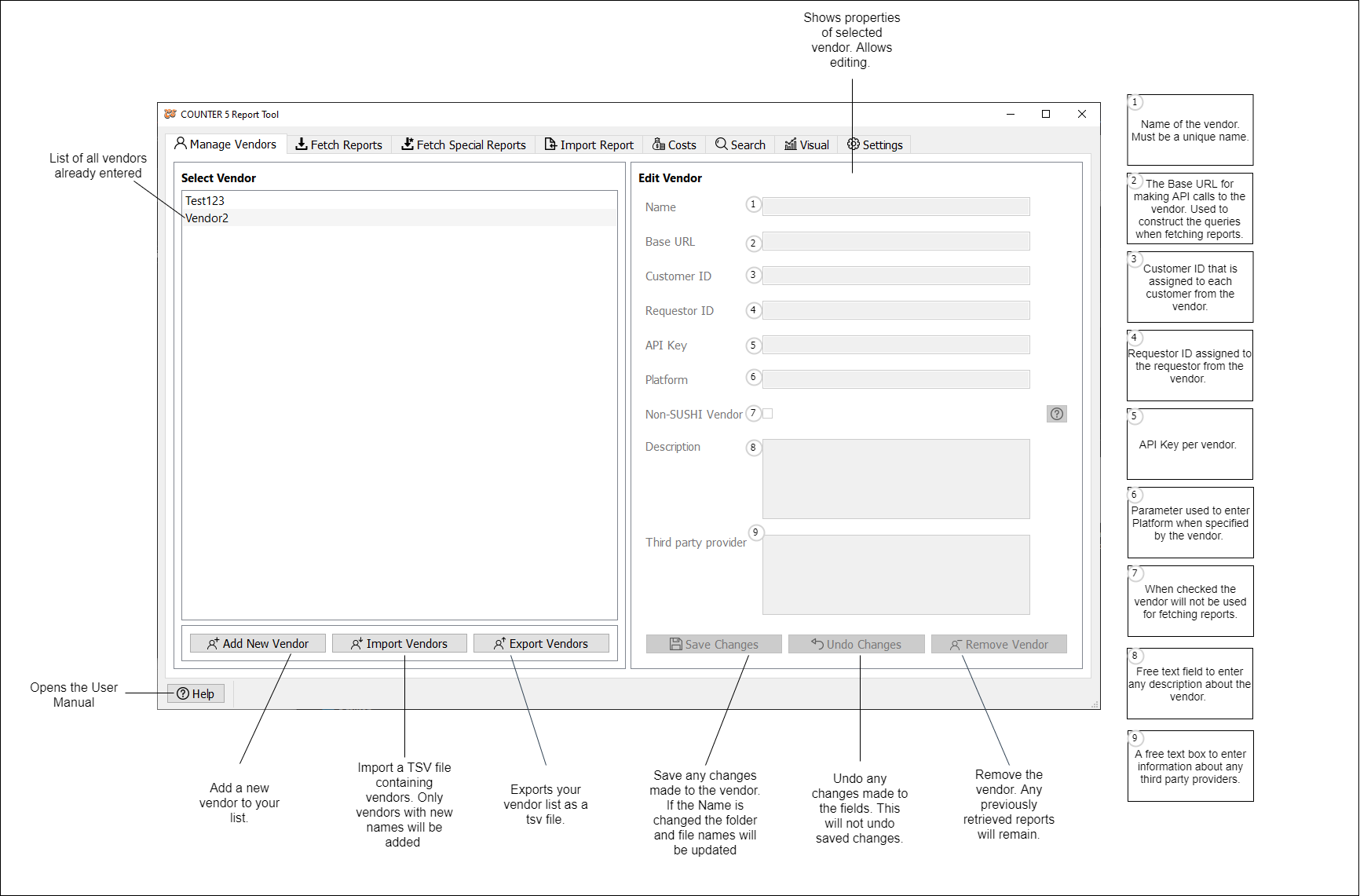The height and width of the screenshot is (896, 1360).
Task: Click the Fetch Reports download icon
Action: pyautogui.click(x=302, y=144)
